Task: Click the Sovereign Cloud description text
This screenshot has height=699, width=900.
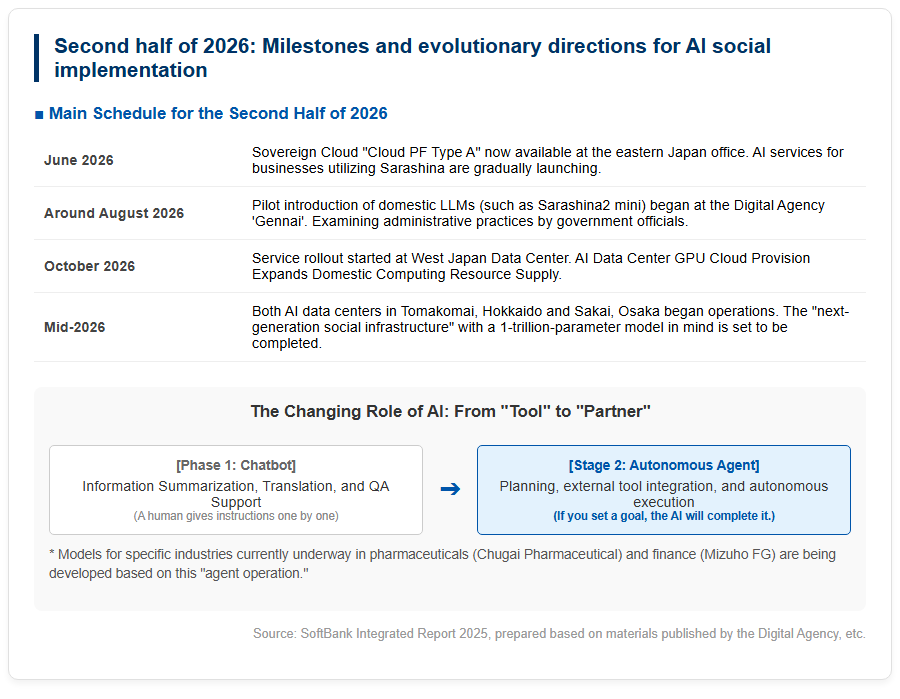Action: (548, 160)
